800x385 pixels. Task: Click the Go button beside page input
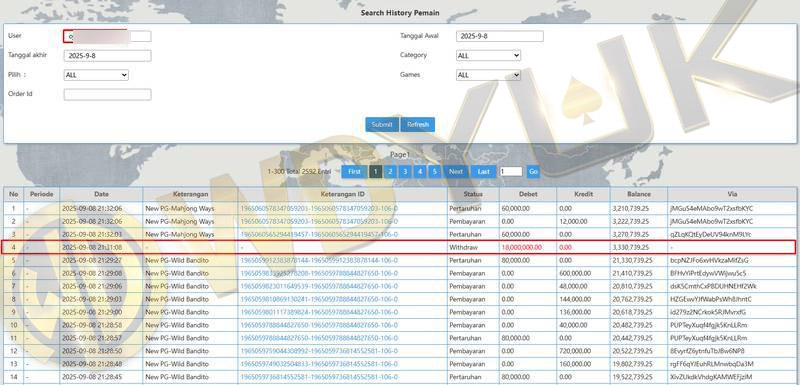coord(533,172)
